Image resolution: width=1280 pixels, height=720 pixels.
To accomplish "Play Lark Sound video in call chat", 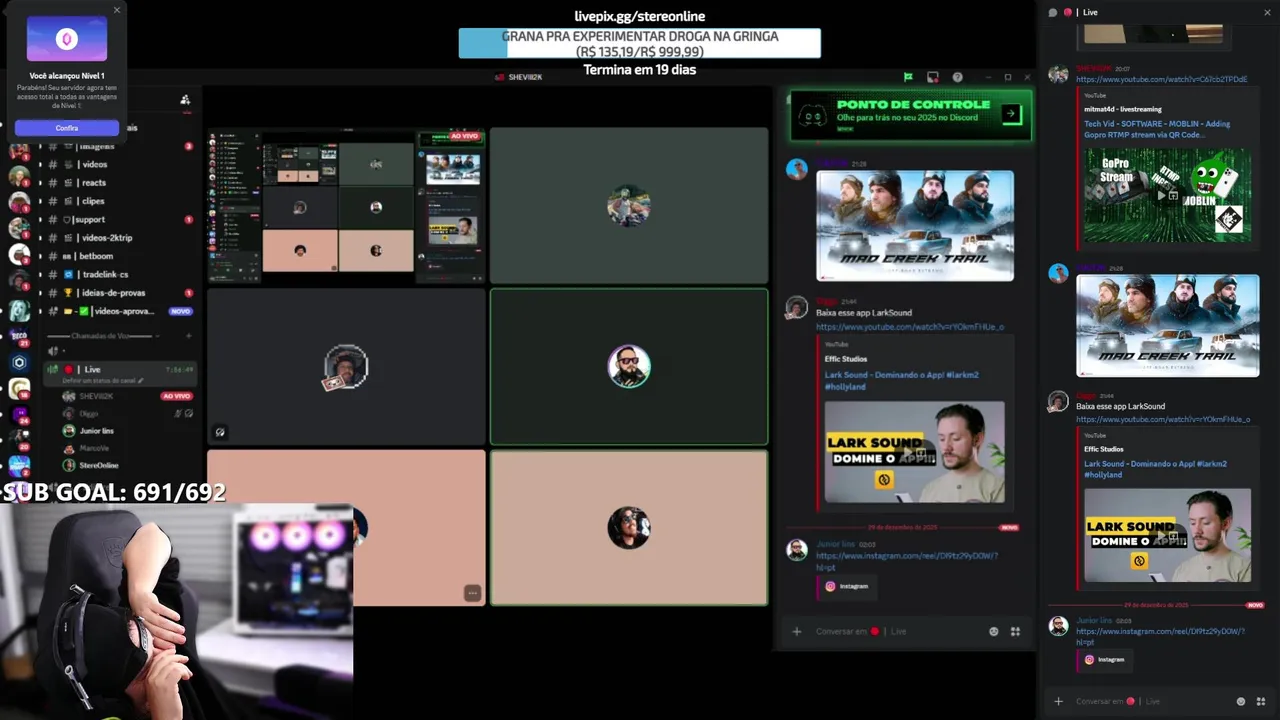I will pos(914,451).
